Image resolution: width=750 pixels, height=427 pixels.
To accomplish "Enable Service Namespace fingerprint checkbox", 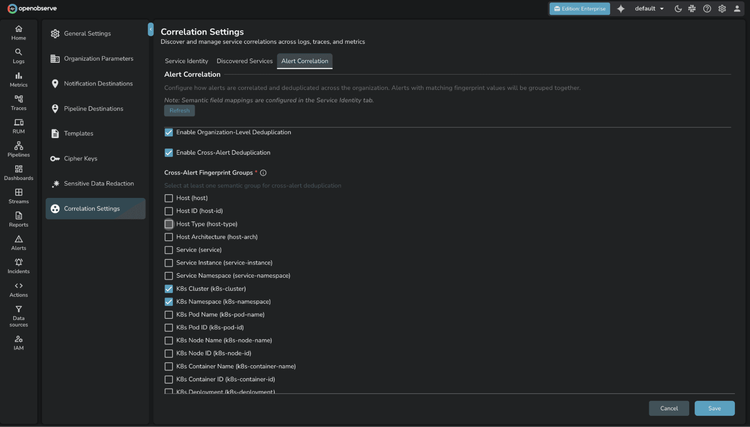I will click(169, 276).
